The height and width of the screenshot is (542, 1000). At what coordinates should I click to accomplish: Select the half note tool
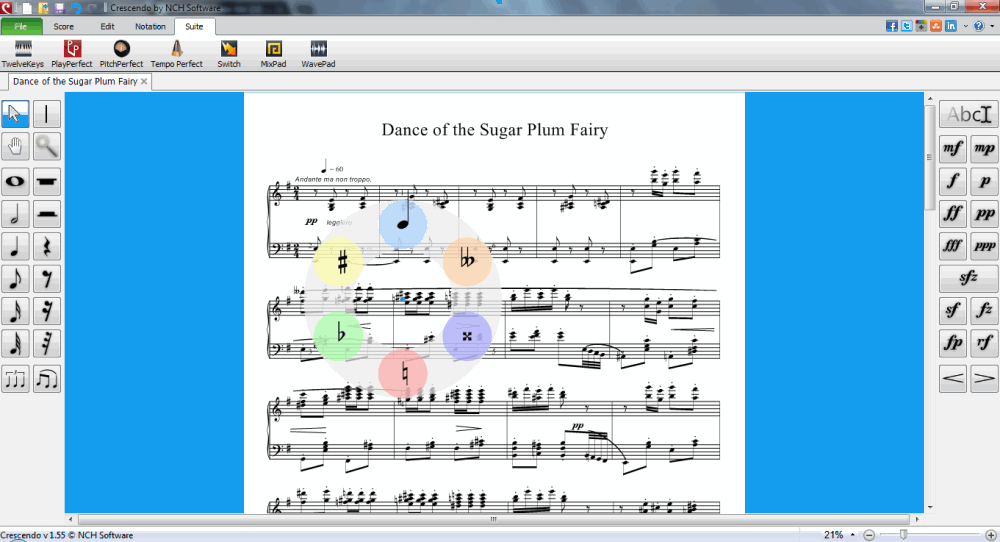click(x=15, y=214)
